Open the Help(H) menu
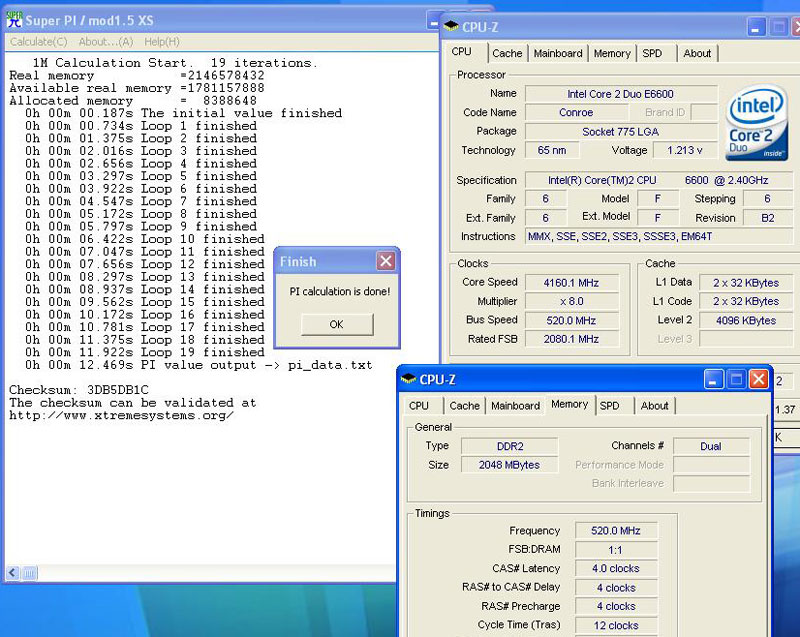 point(162,42)
